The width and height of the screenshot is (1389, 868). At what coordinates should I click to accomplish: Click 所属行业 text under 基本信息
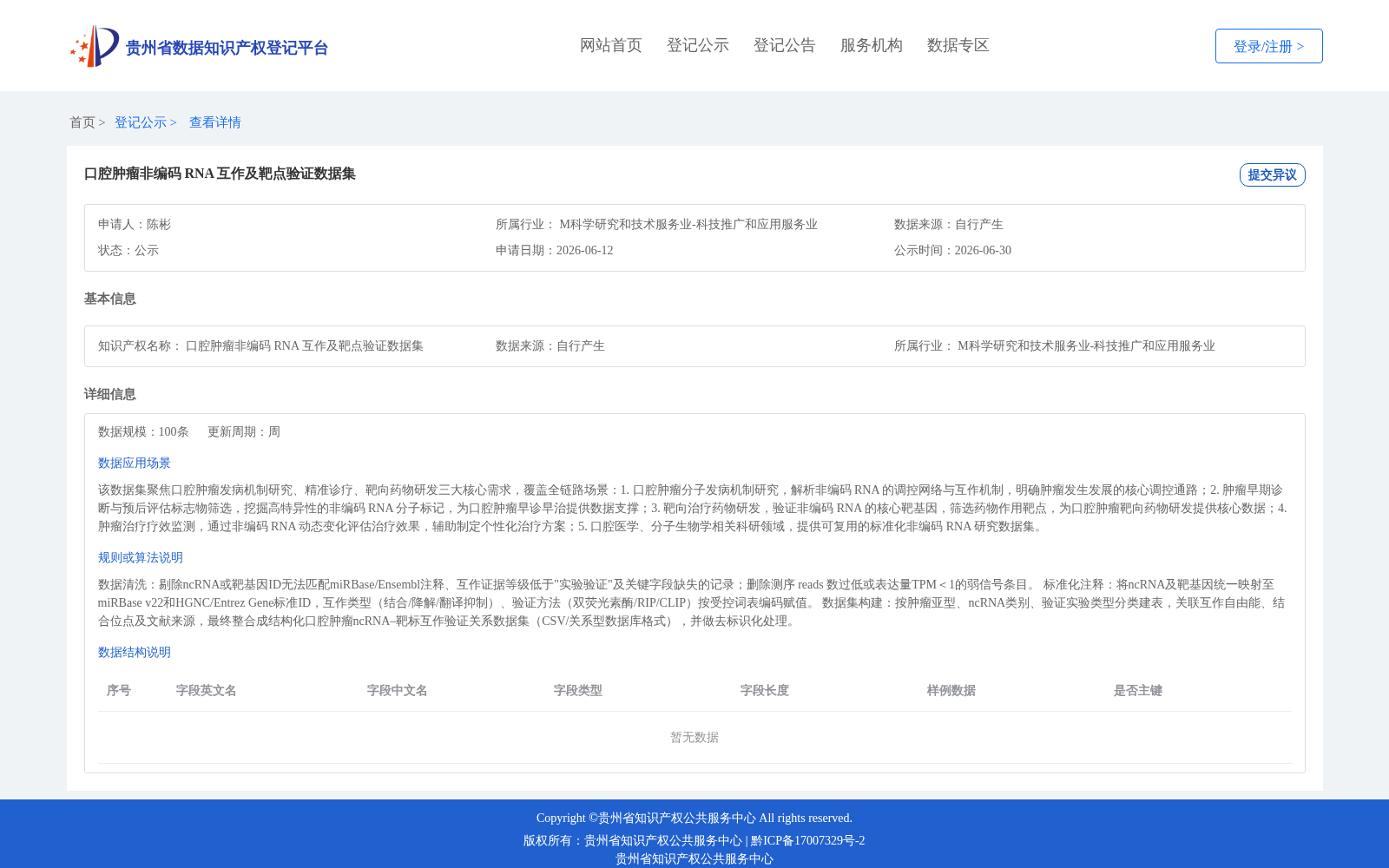pos(1055,345)
